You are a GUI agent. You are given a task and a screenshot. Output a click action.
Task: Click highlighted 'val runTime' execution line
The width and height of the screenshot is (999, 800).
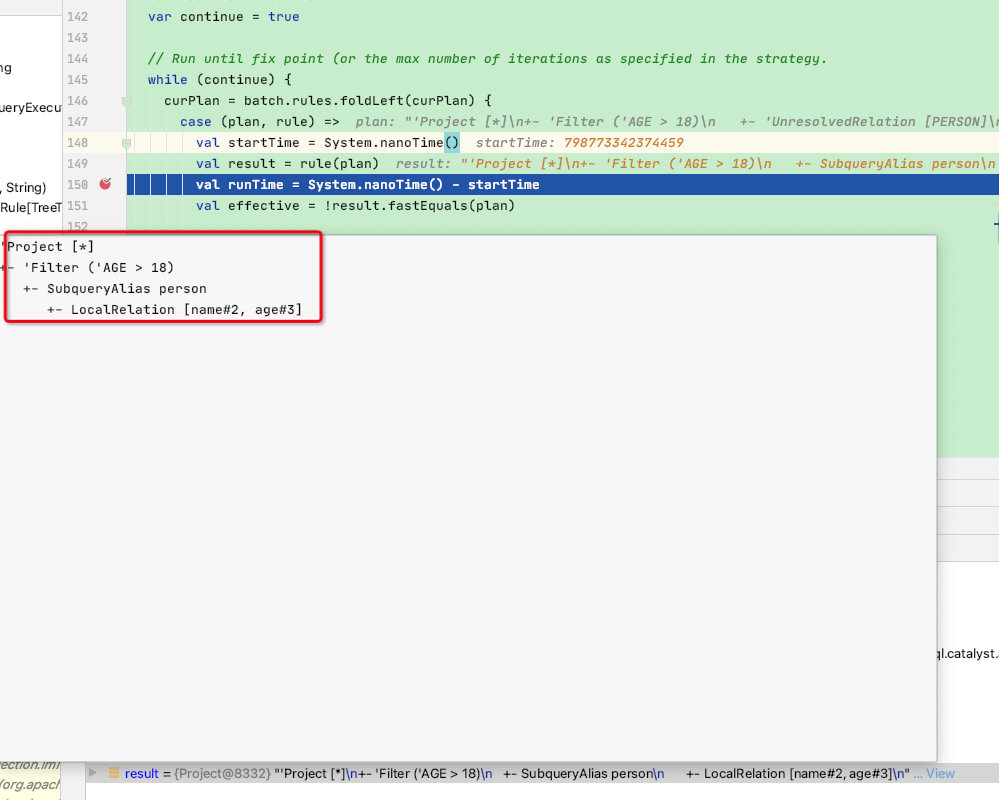(x=368, y=185)
